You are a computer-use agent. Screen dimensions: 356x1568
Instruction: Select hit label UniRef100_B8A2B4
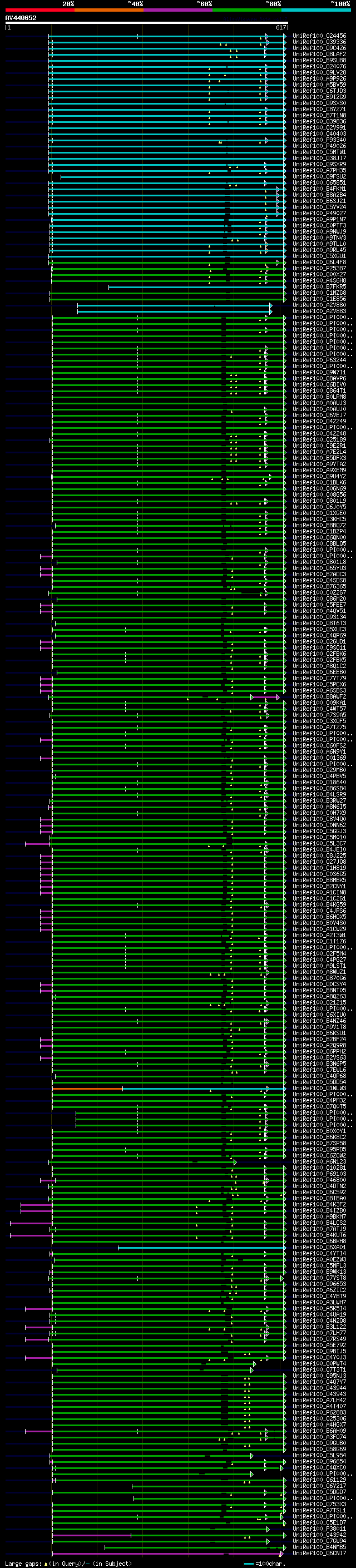319,195
